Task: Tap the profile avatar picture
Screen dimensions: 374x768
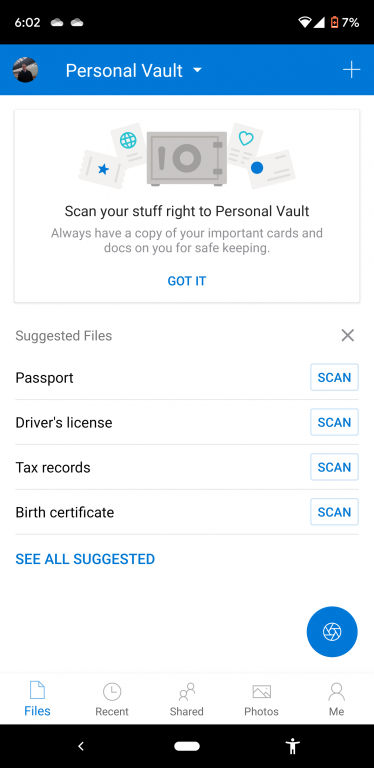Action: point(25,70)
